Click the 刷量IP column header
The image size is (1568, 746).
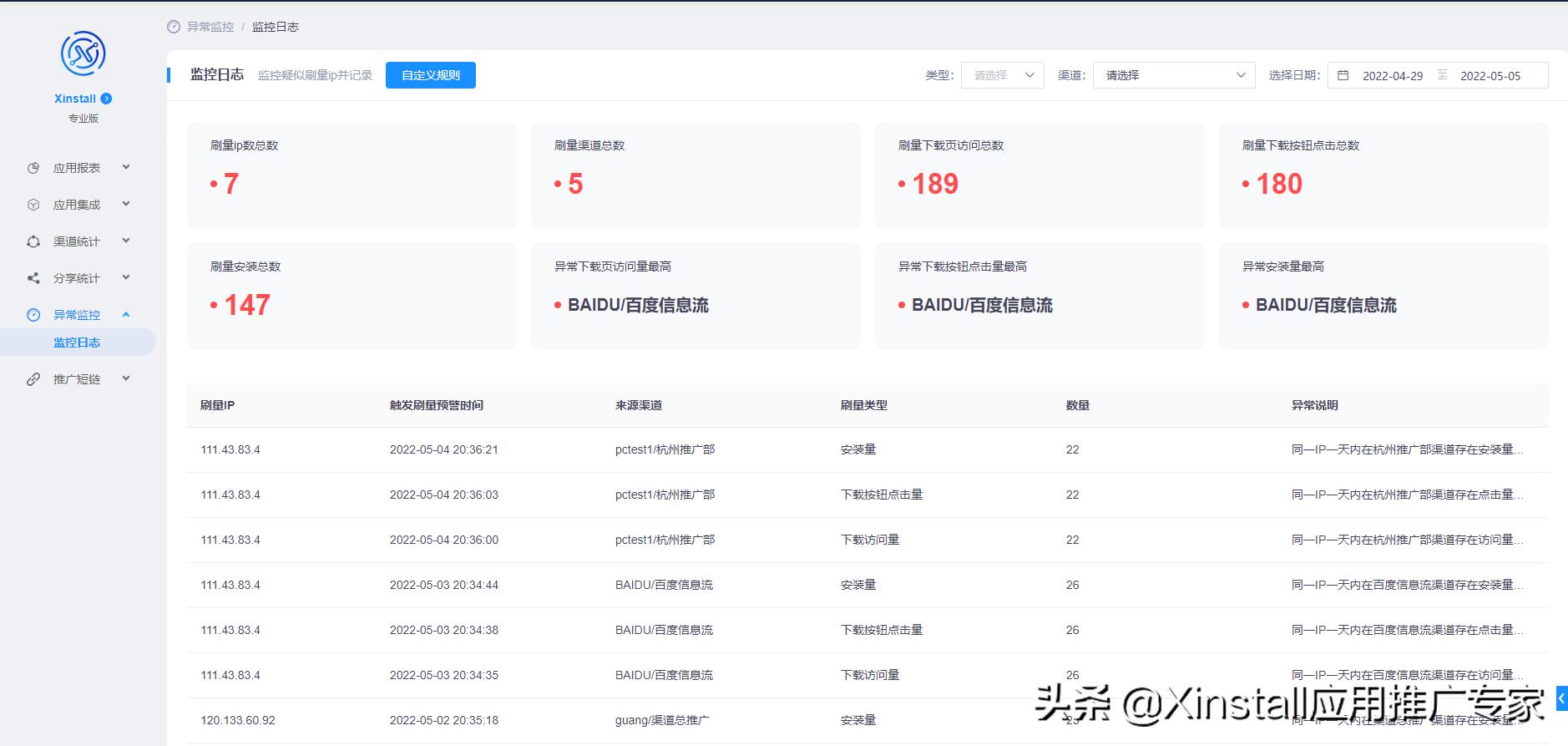[217, 405]
